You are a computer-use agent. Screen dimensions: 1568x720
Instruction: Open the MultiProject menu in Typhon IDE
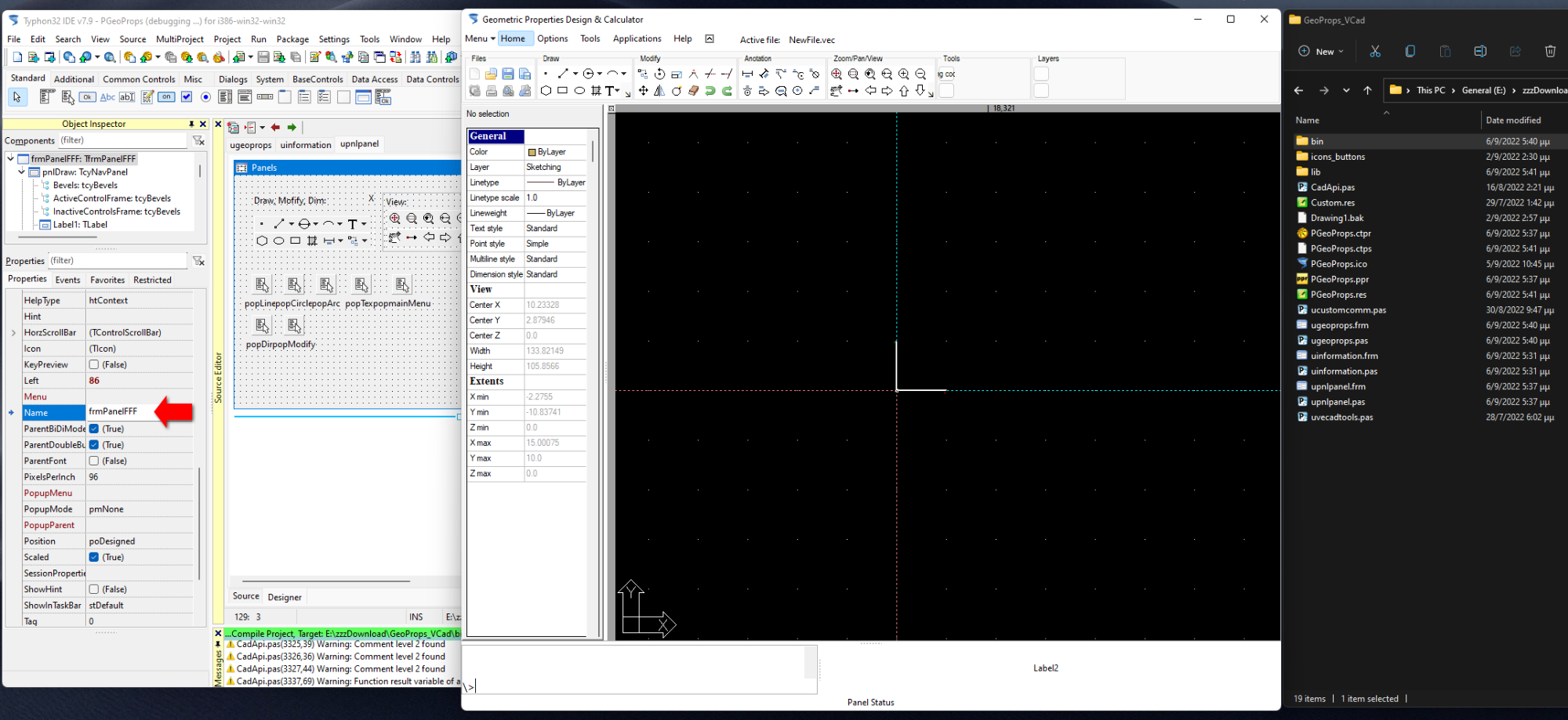coord(180,39)
